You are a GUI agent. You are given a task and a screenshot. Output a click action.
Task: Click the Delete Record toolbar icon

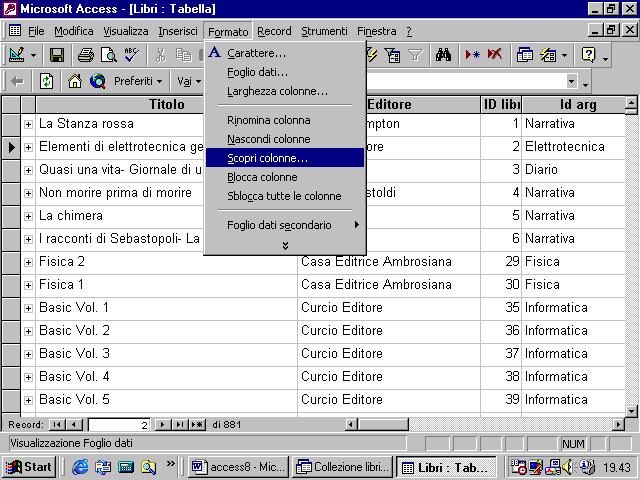pos(495,55)
